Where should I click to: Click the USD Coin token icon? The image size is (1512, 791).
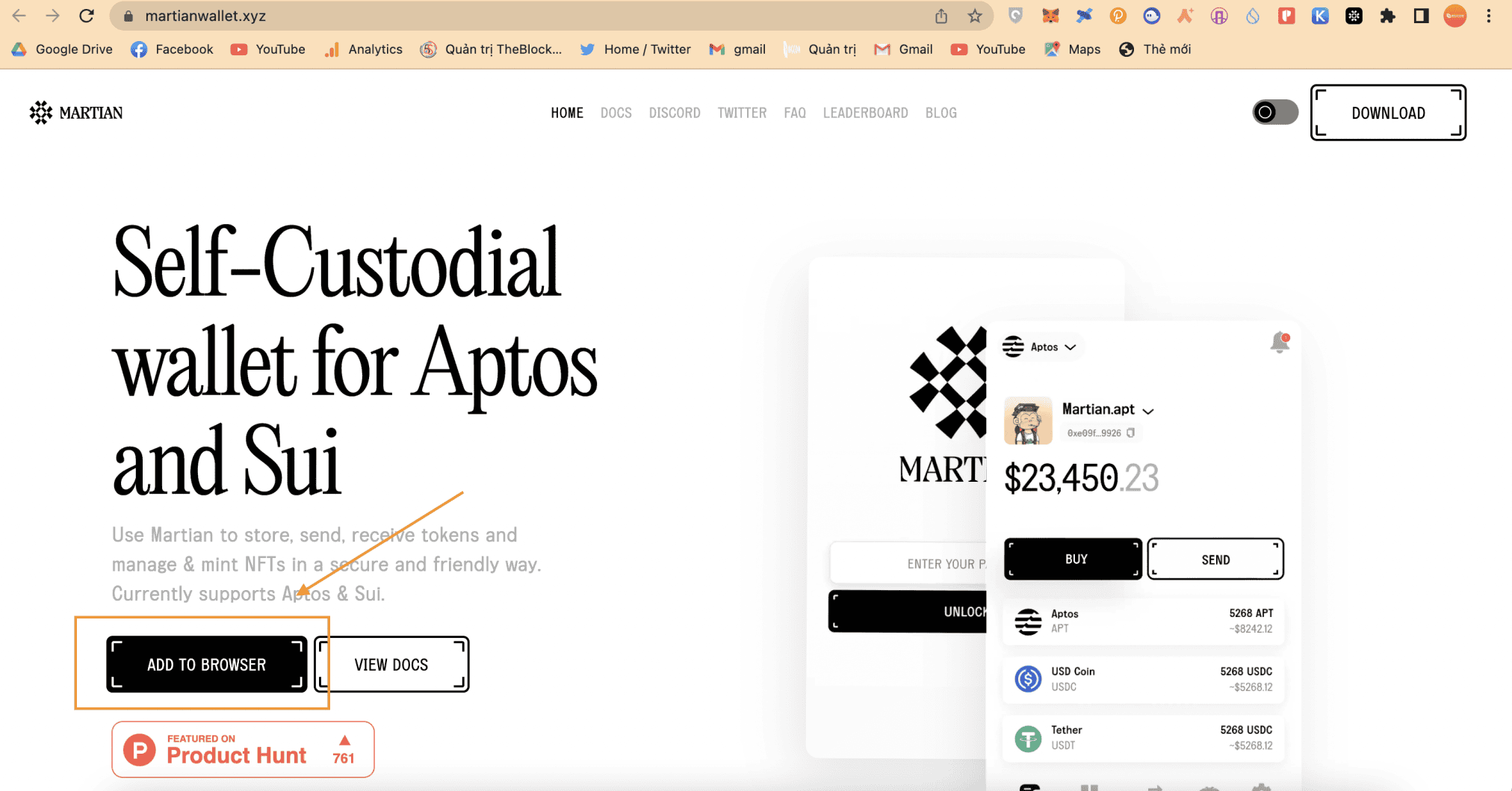pos(1028,679)
